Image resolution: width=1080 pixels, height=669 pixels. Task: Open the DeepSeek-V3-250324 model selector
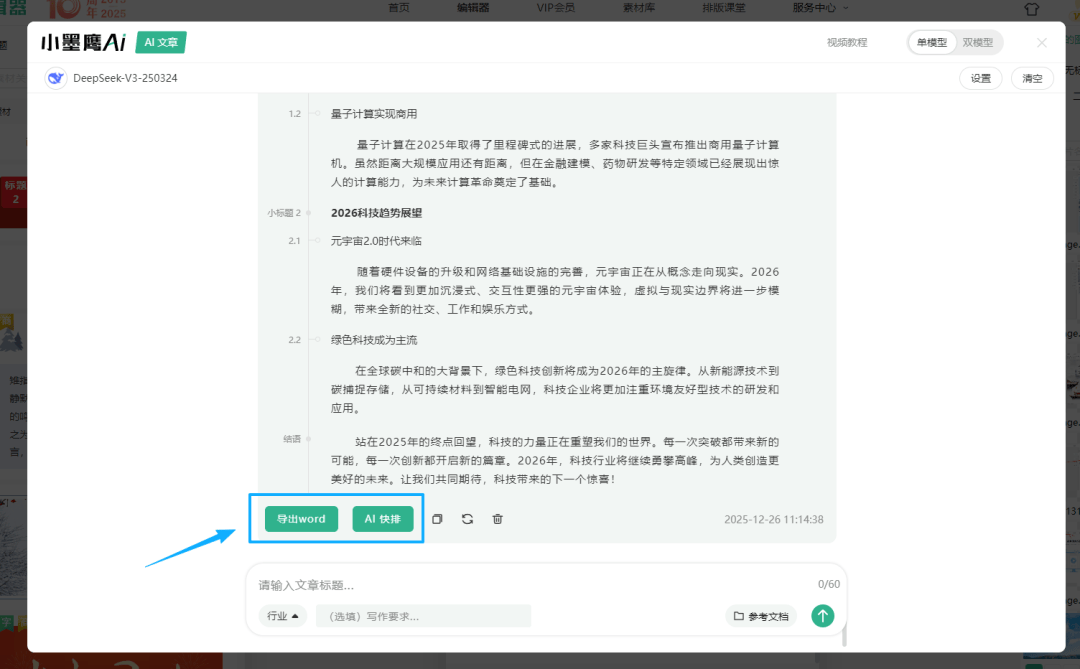coord(125,78)
